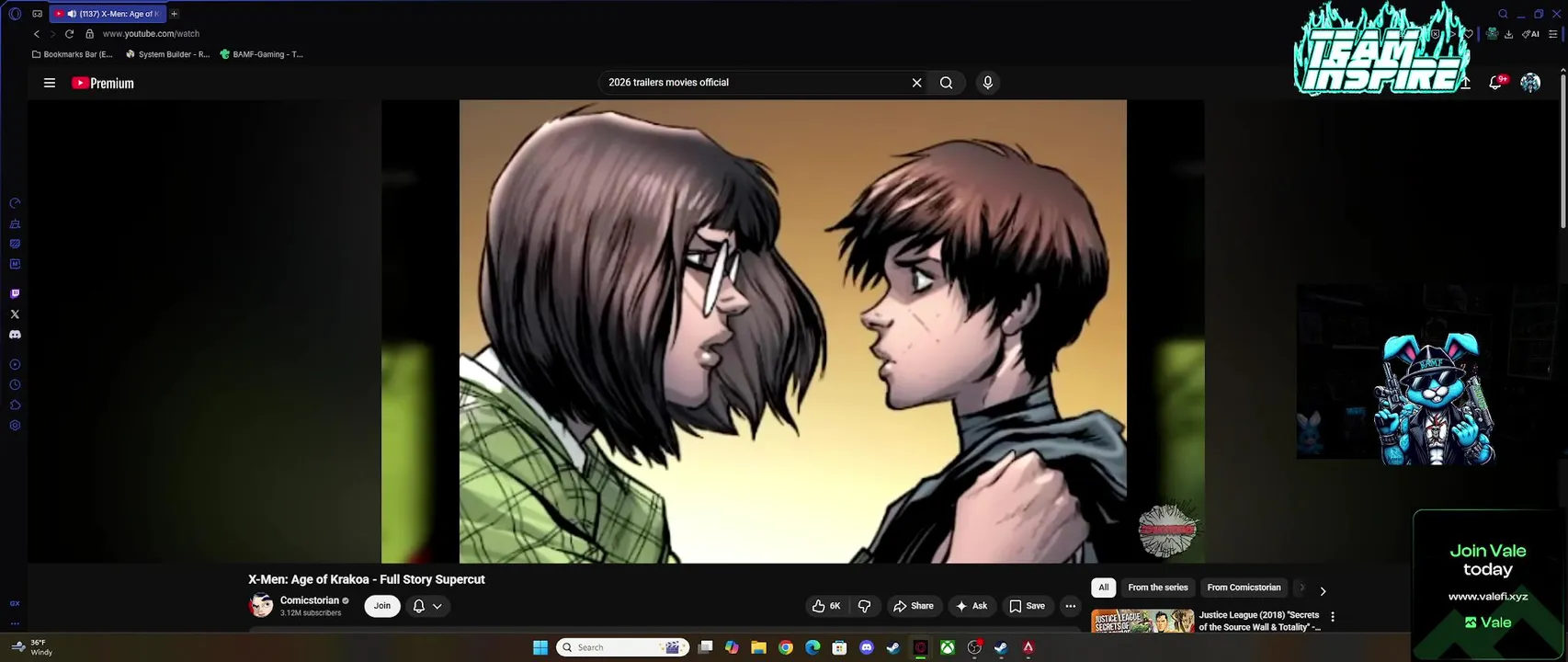Open the Windows Start menu
The image size is (1568, 662).
[540, 647]
